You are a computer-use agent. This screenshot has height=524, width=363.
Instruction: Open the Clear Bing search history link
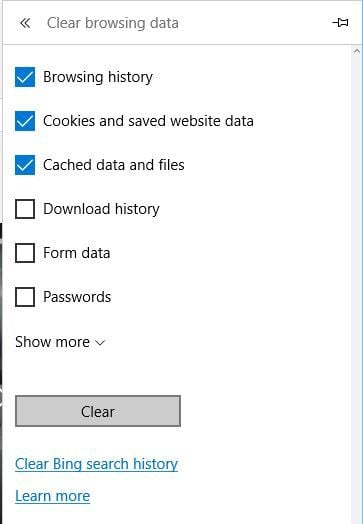click(96, 464)
